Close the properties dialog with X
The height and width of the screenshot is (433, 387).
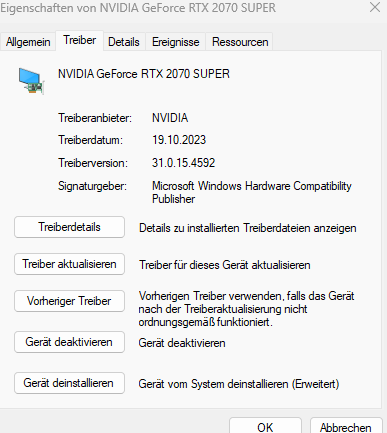[x=375, y=7]
